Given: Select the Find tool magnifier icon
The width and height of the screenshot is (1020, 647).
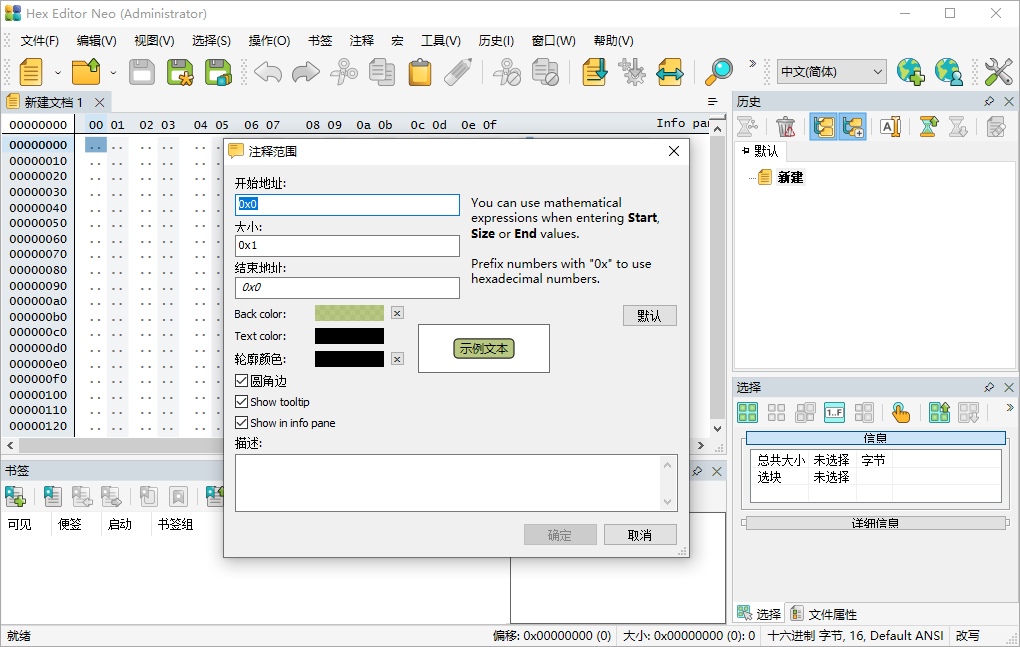Looking at the screenshot, I should tap(720, 72).
